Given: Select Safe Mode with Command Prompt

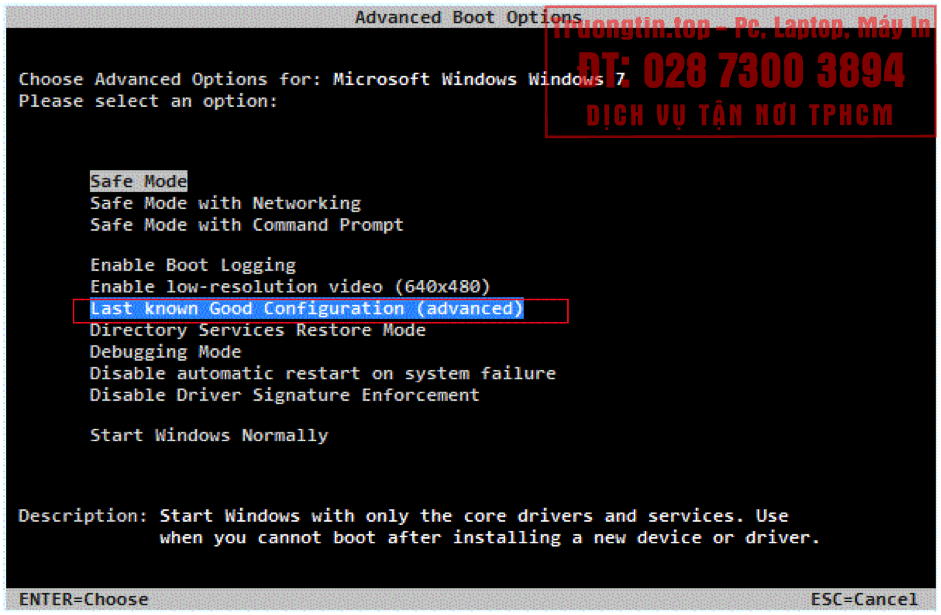Looking at the screenshot, I should (246, 225).
